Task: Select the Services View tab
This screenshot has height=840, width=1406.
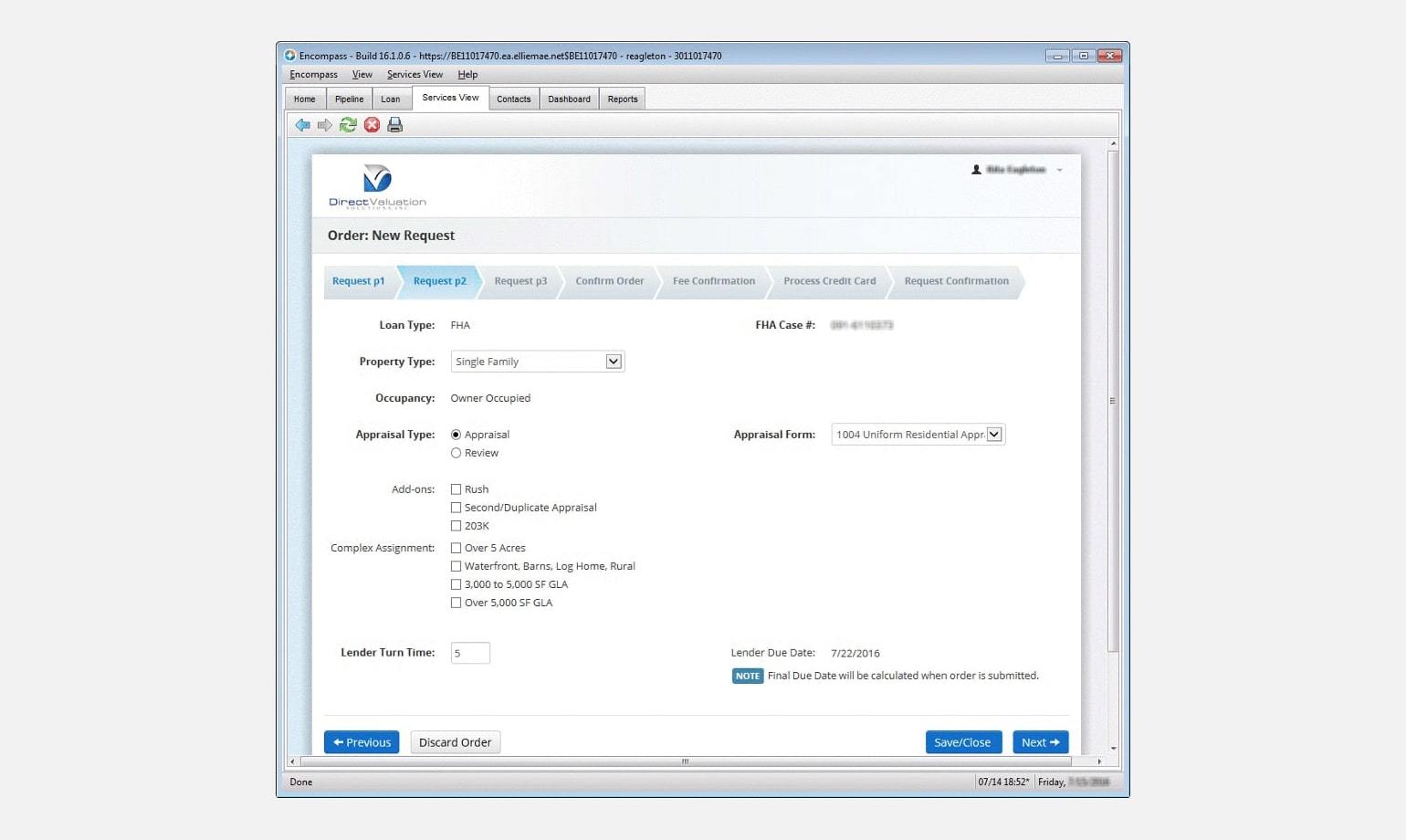Action: pyautogui.click(x=450, y=98)
